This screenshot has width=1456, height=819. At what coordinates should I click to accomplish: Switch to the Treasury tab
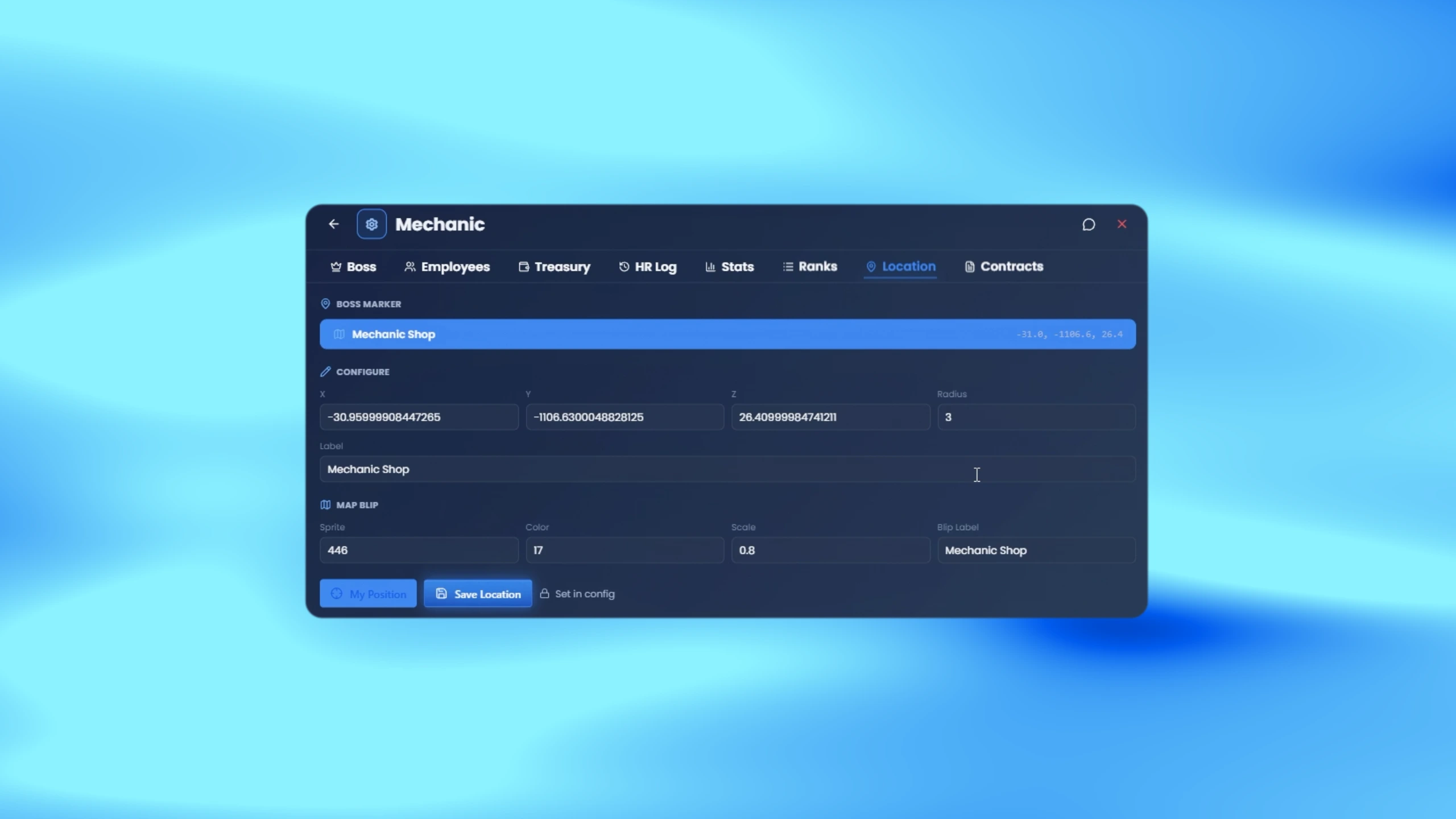coord(555,267)
